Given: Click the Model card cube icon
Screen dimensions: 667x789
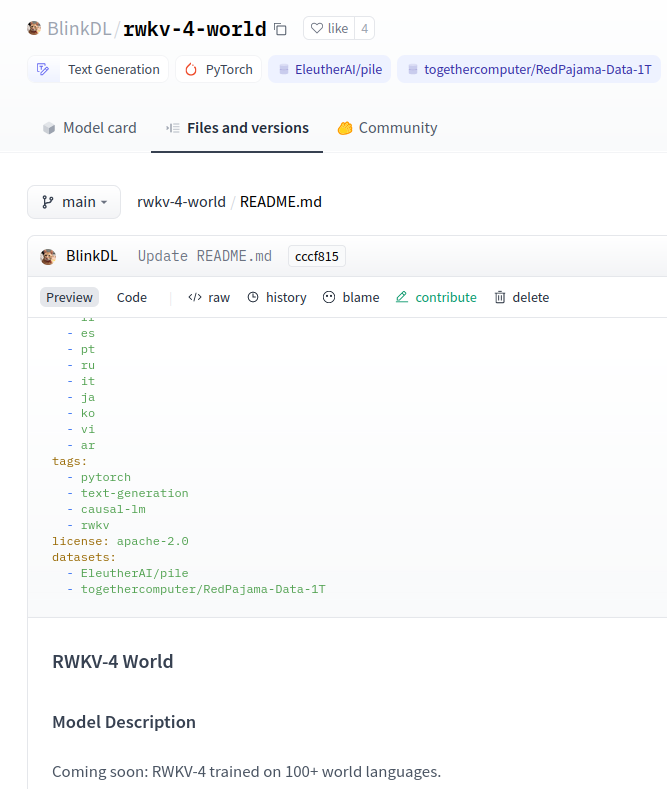Looking at the screenshot, I should click(49, 128).
